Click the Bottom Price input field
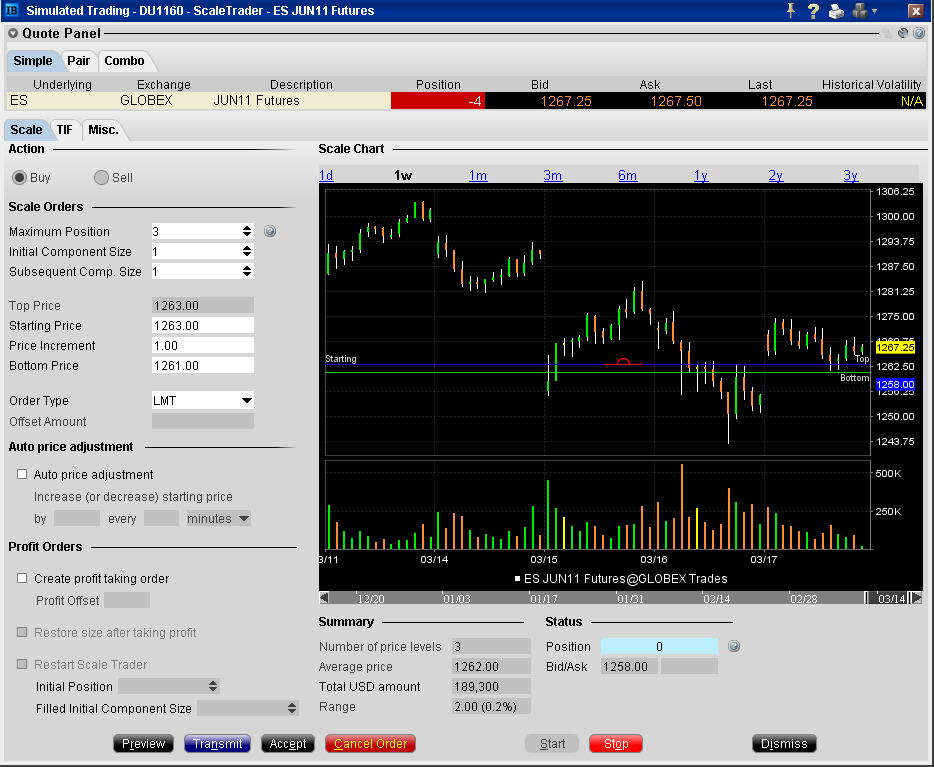 [203, 366]
